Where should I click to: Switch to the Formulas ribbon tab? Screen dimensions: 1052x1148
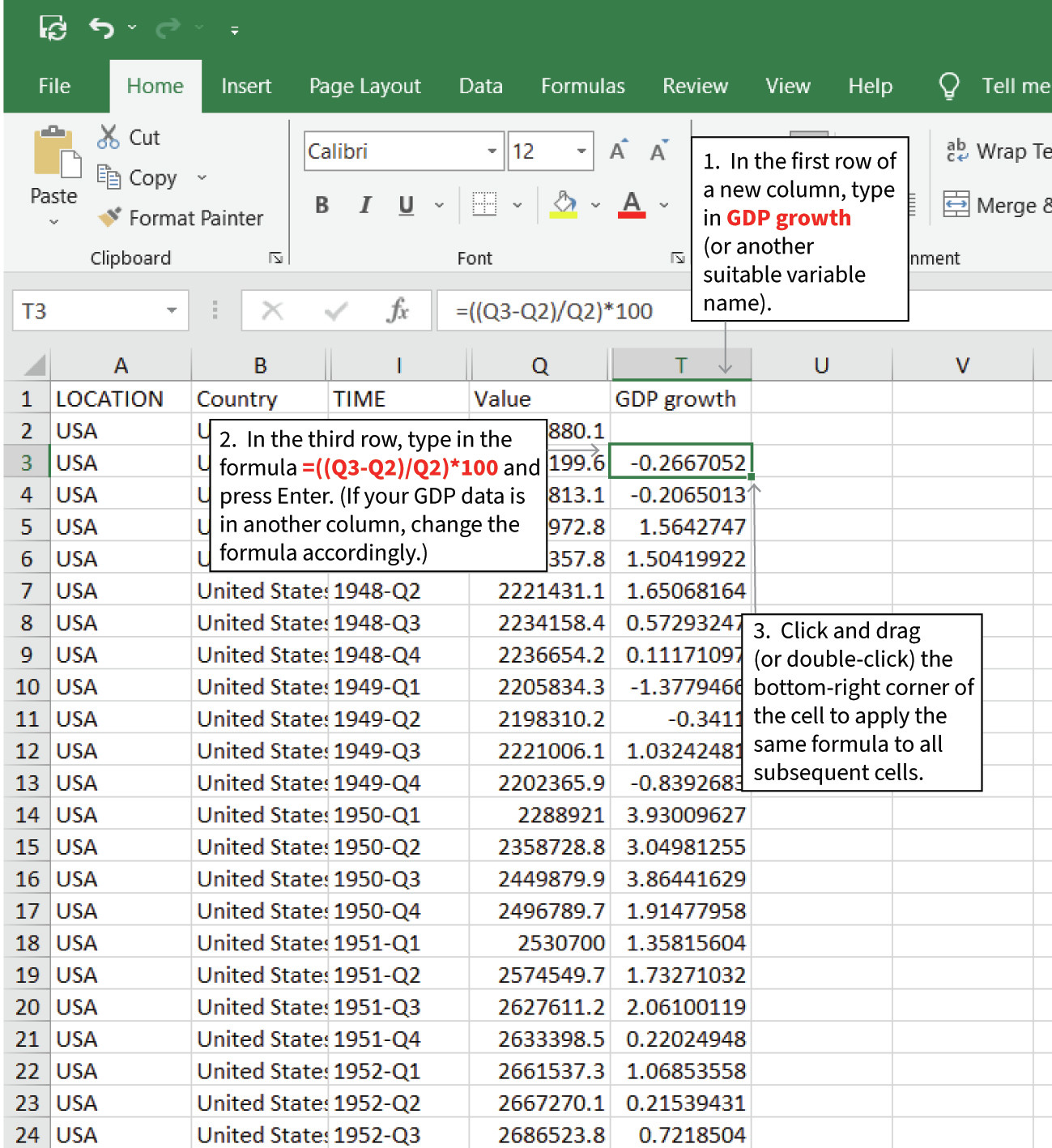click(x=582, y=86)
